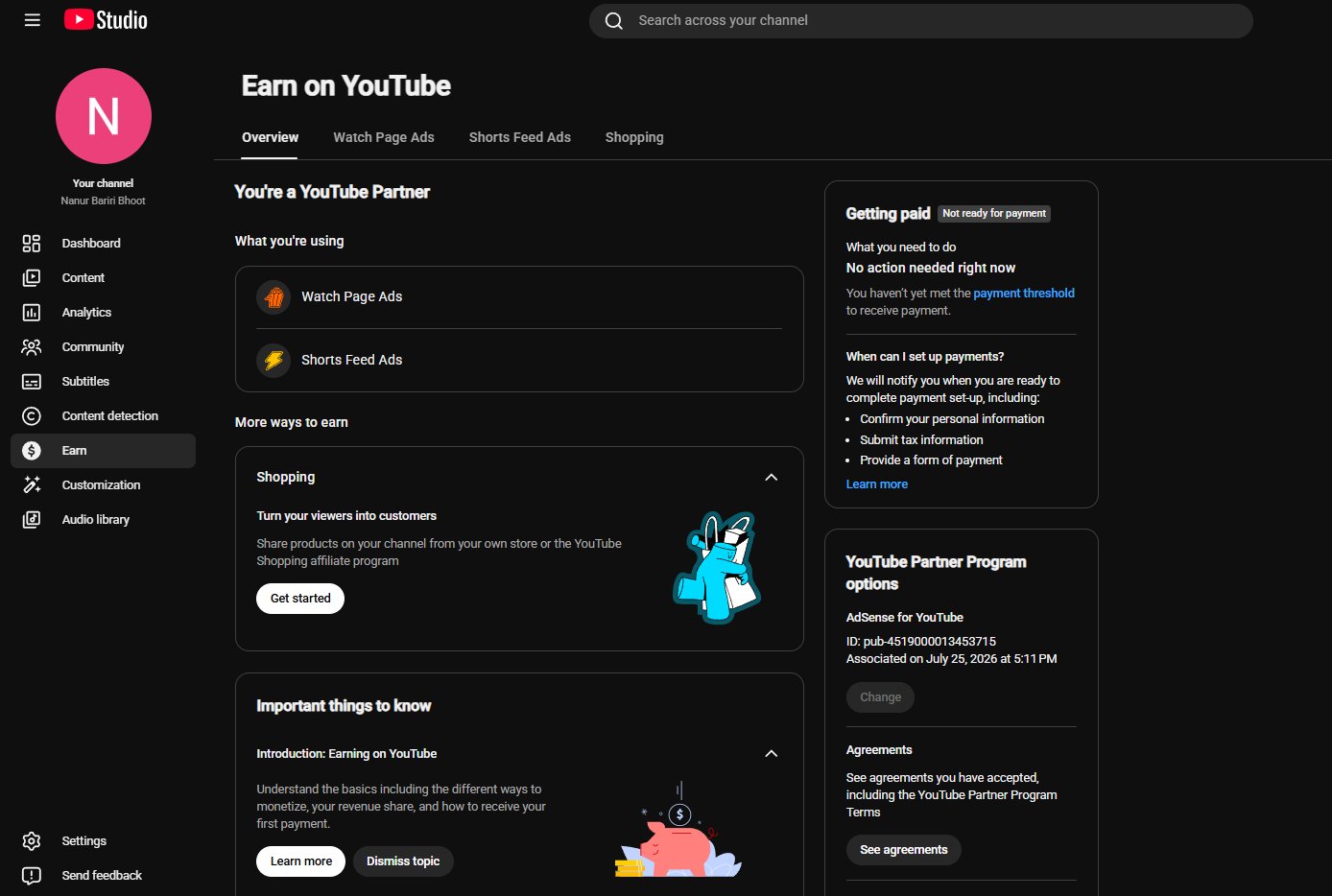Click the channel avatar N
Image resolution: width=1332 pixels, height=896 pixels.
click(104, 116)
